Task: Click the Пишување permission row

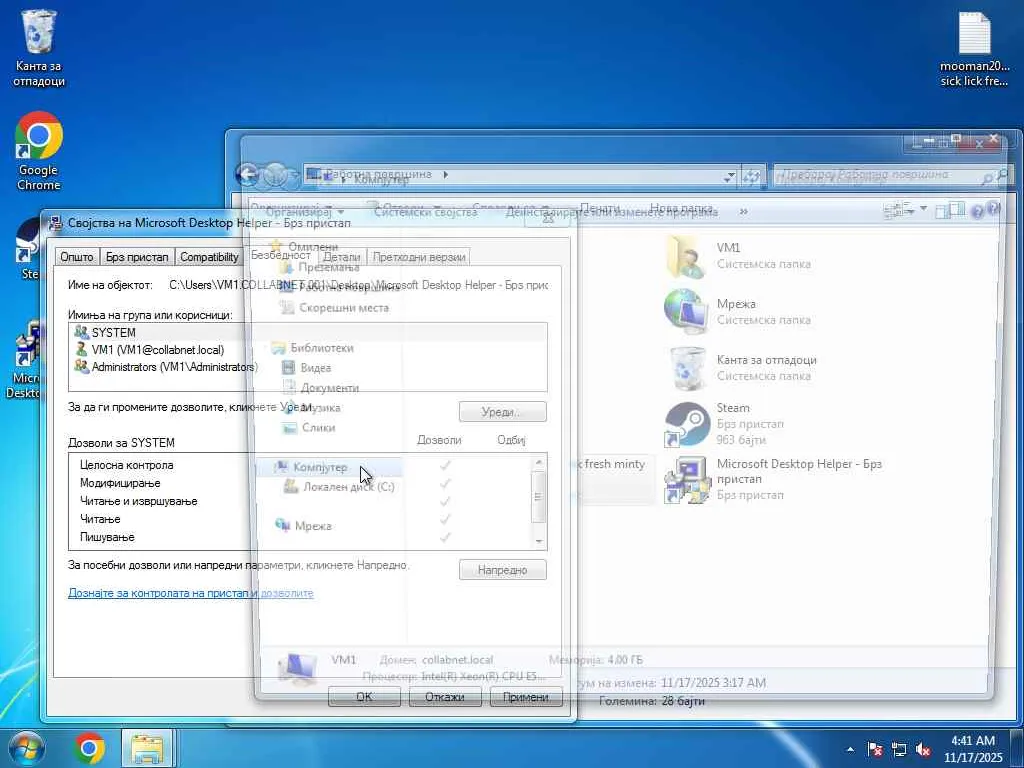Action: tap(300, 537)
